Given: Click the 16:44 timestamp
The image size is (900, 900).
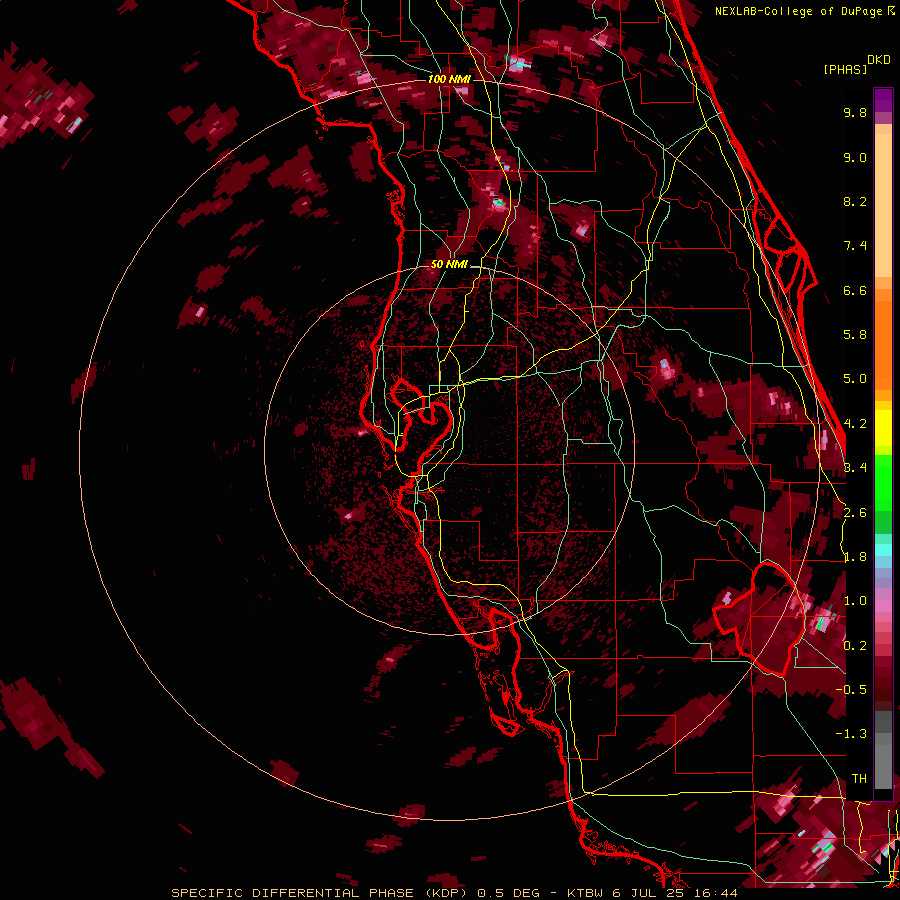Looking at the screenshot, I should pos(716,893).
